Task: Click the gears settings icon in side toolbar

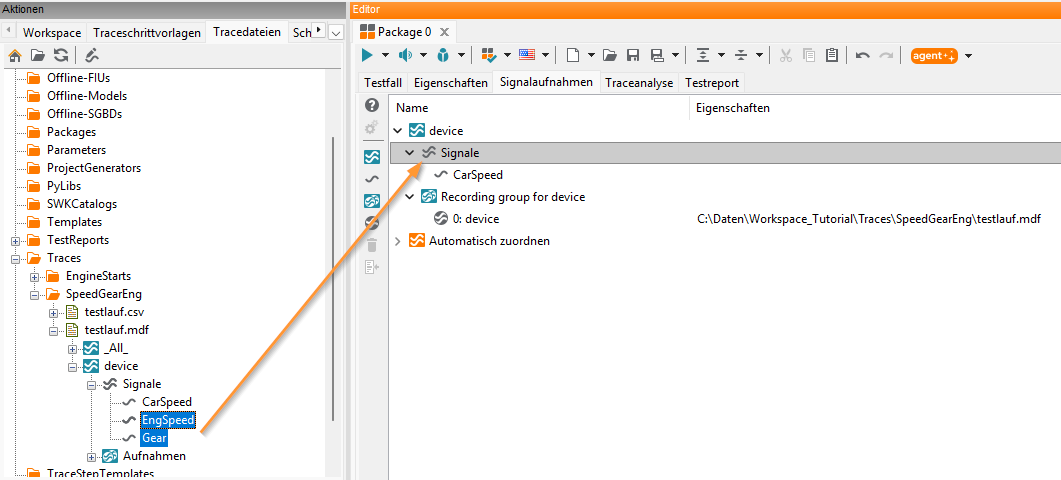Action: (371, 128)
